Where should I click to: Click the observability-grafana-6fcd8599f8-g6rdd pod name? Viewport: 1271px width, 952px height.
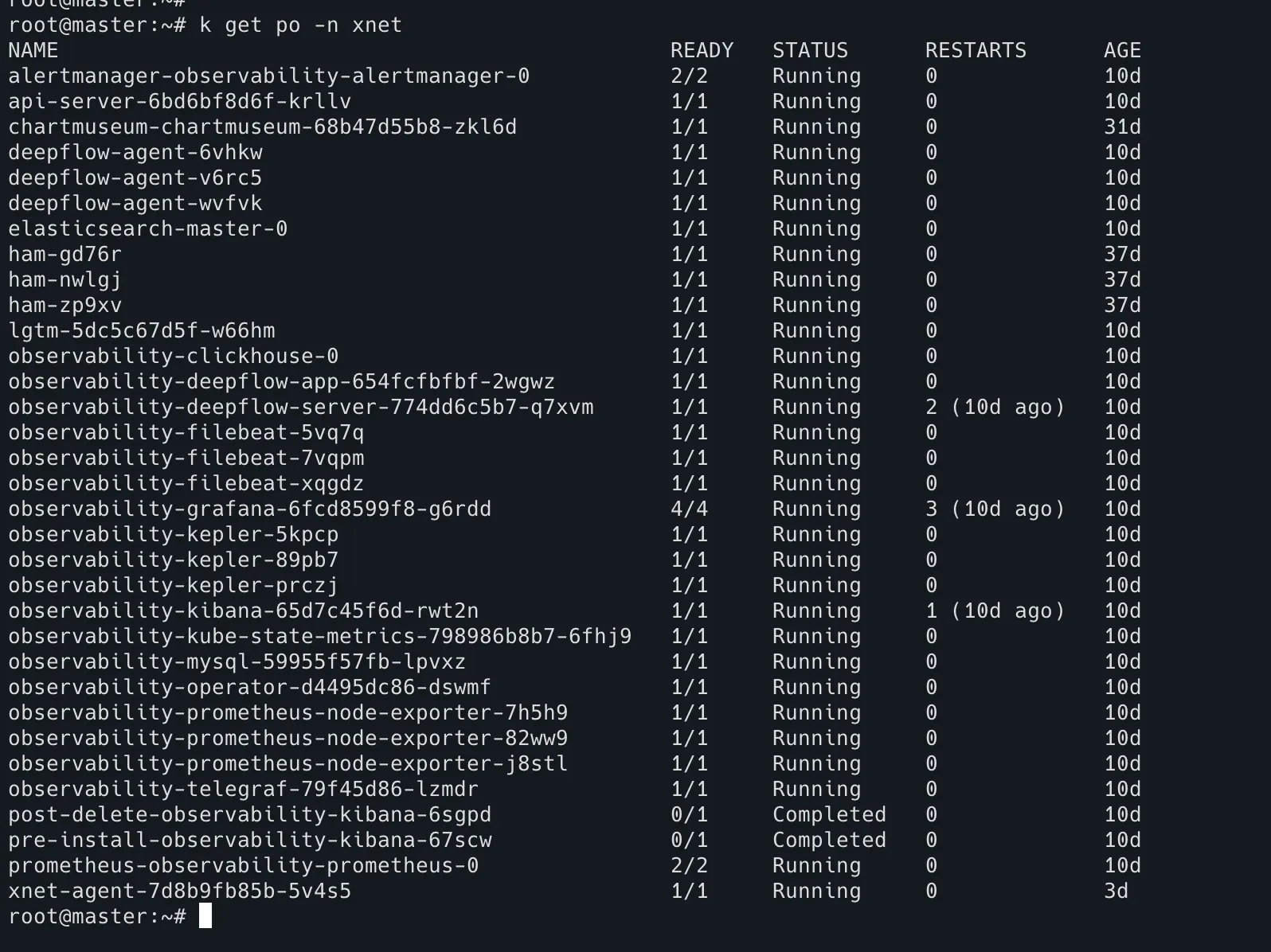(x=250, y=509)
